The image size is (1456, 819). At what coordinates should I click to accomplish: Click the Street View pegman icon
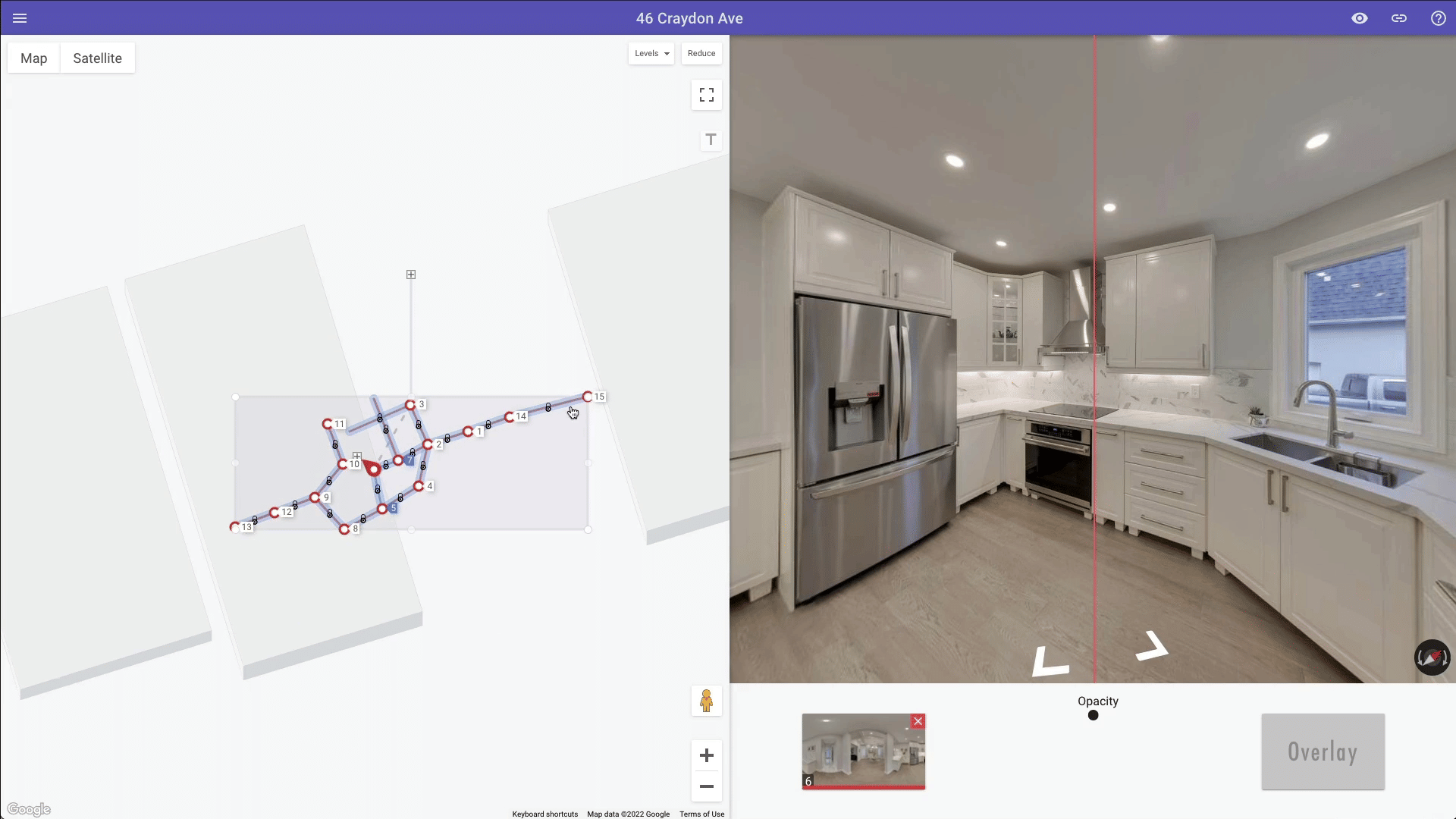(706, 701)
